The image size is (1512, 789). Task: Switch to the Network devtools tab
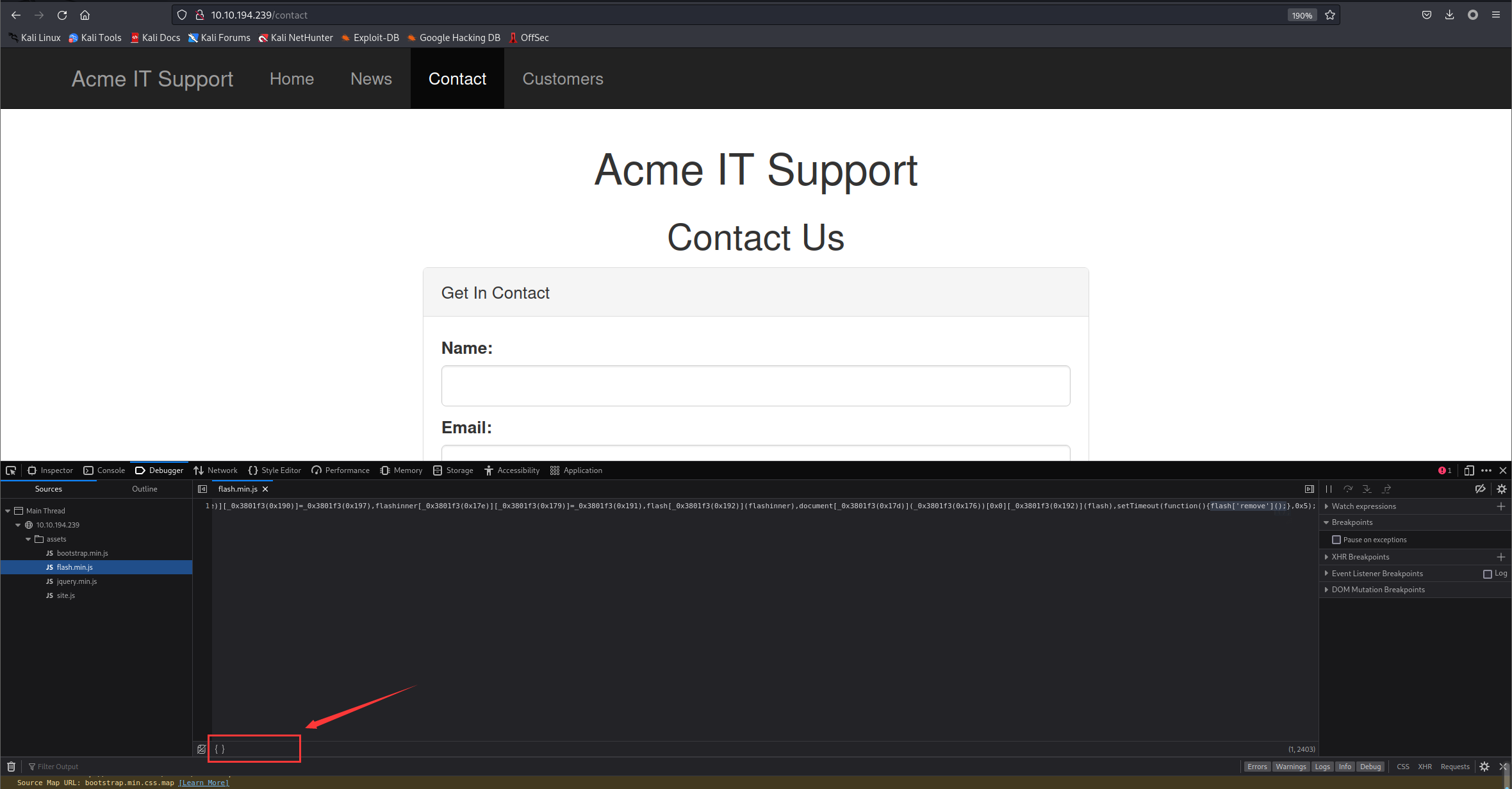click(216, 470)
